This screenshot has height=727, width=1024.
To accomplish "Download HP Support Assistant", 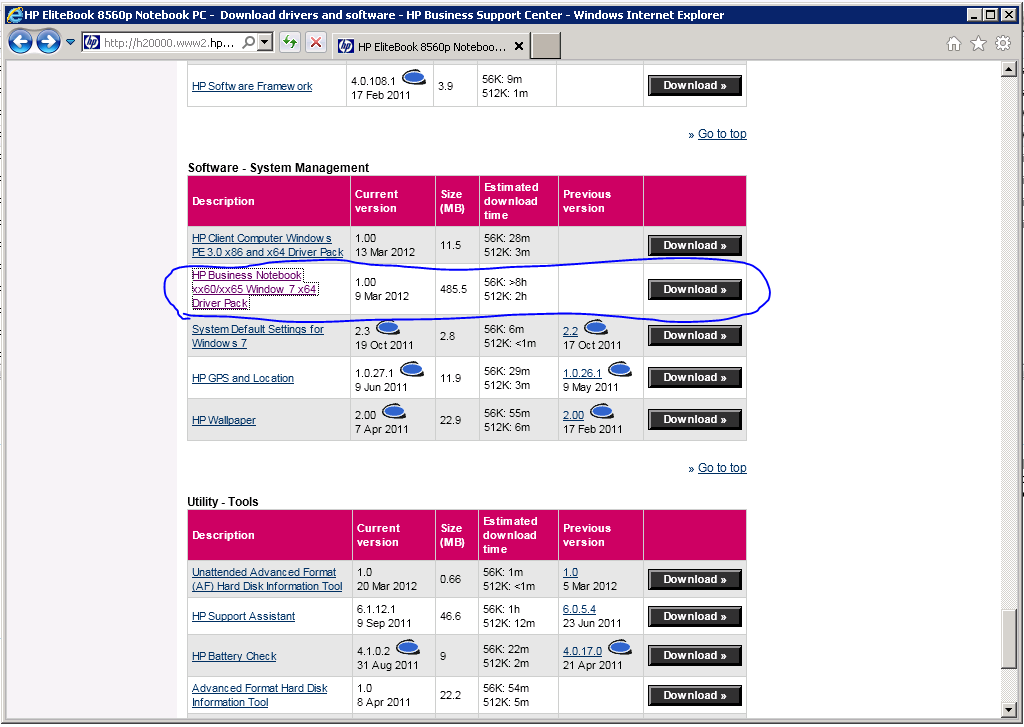I will pyautogui.click(x=695, y=617).
